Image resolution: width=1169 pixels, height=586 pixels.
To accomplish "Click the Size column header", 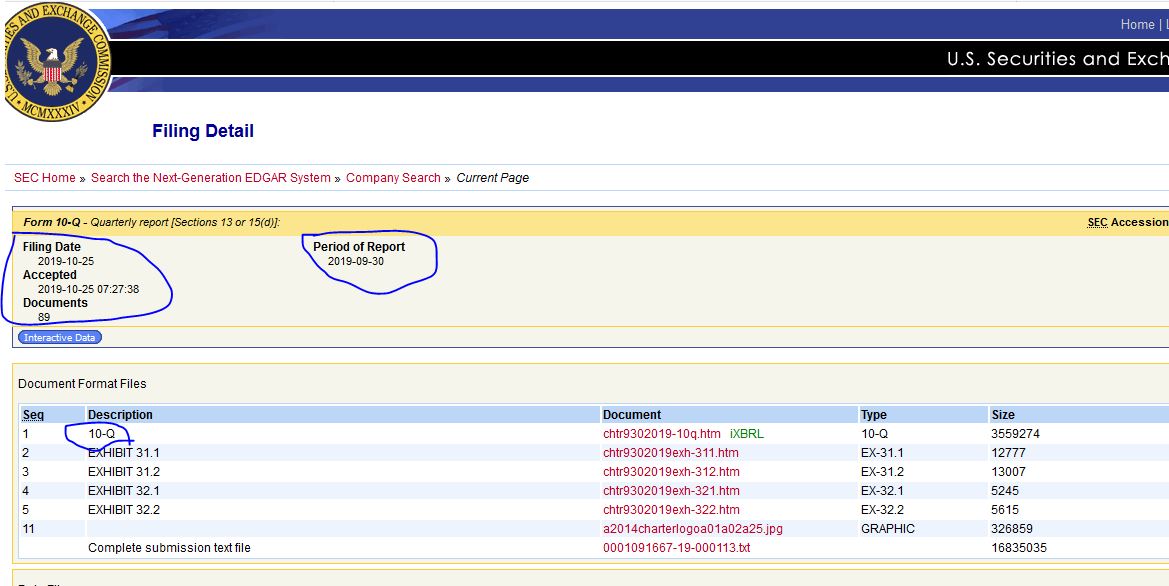I will (x=1002, y=415).
